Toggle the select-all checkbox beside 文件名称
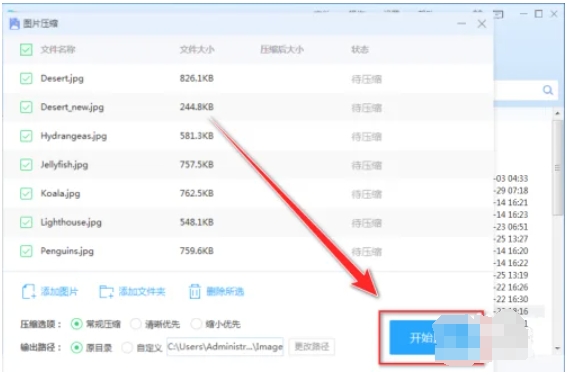Viewport: 568px width, 375px height. pos(26,50)
